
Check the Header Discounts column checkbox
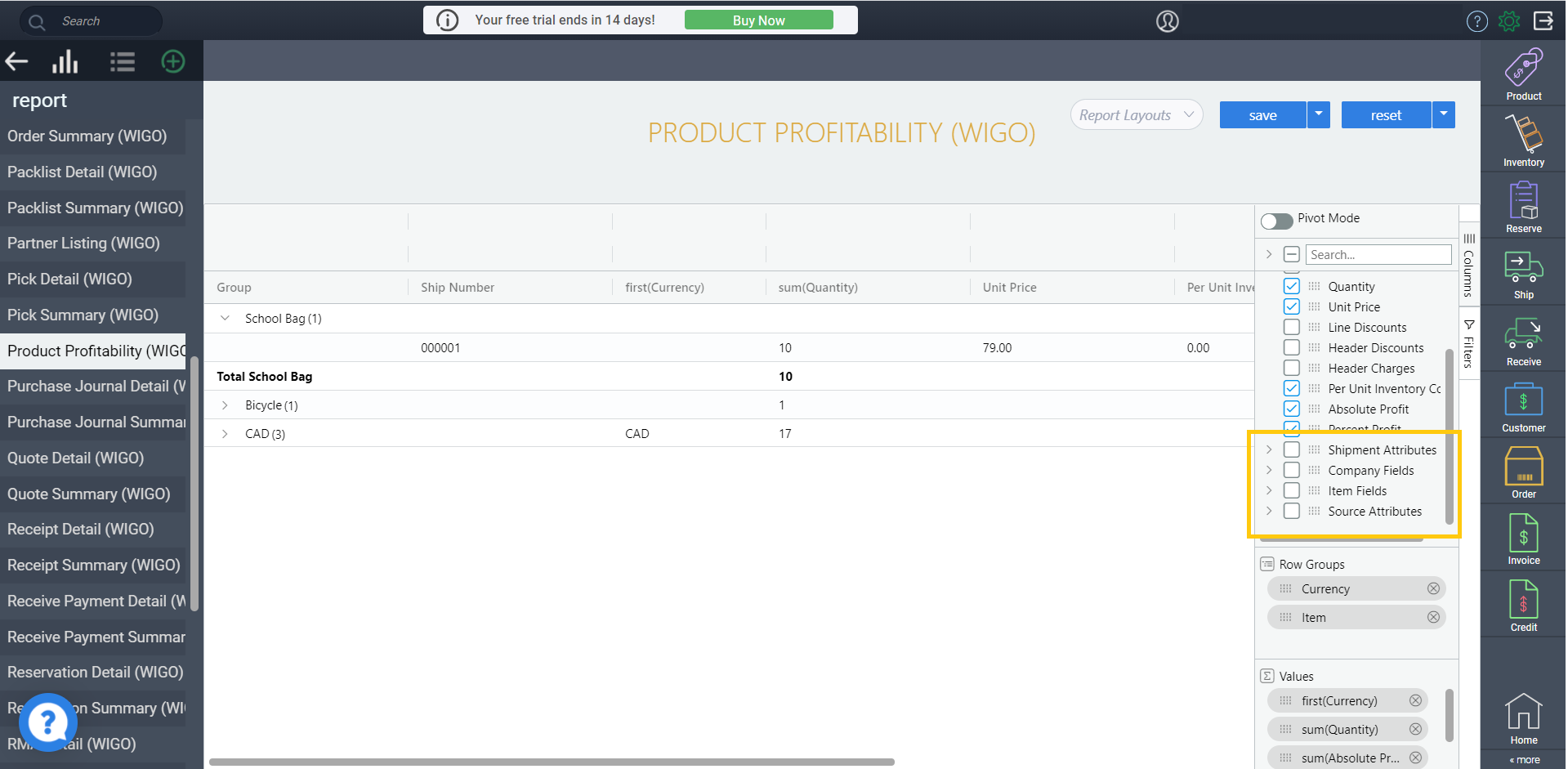tap(1291, 347)
